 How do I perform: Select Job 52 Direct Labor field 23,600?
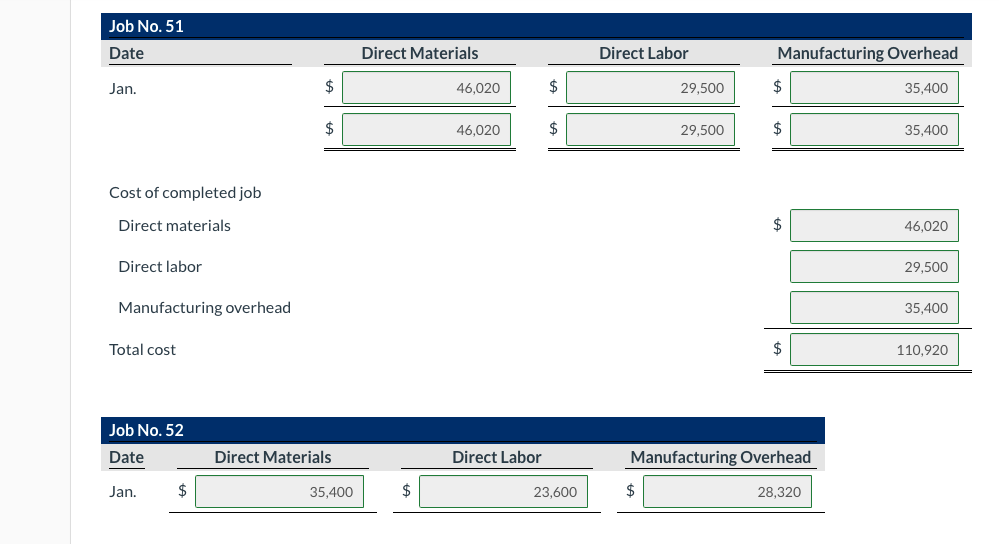(503, 492)
